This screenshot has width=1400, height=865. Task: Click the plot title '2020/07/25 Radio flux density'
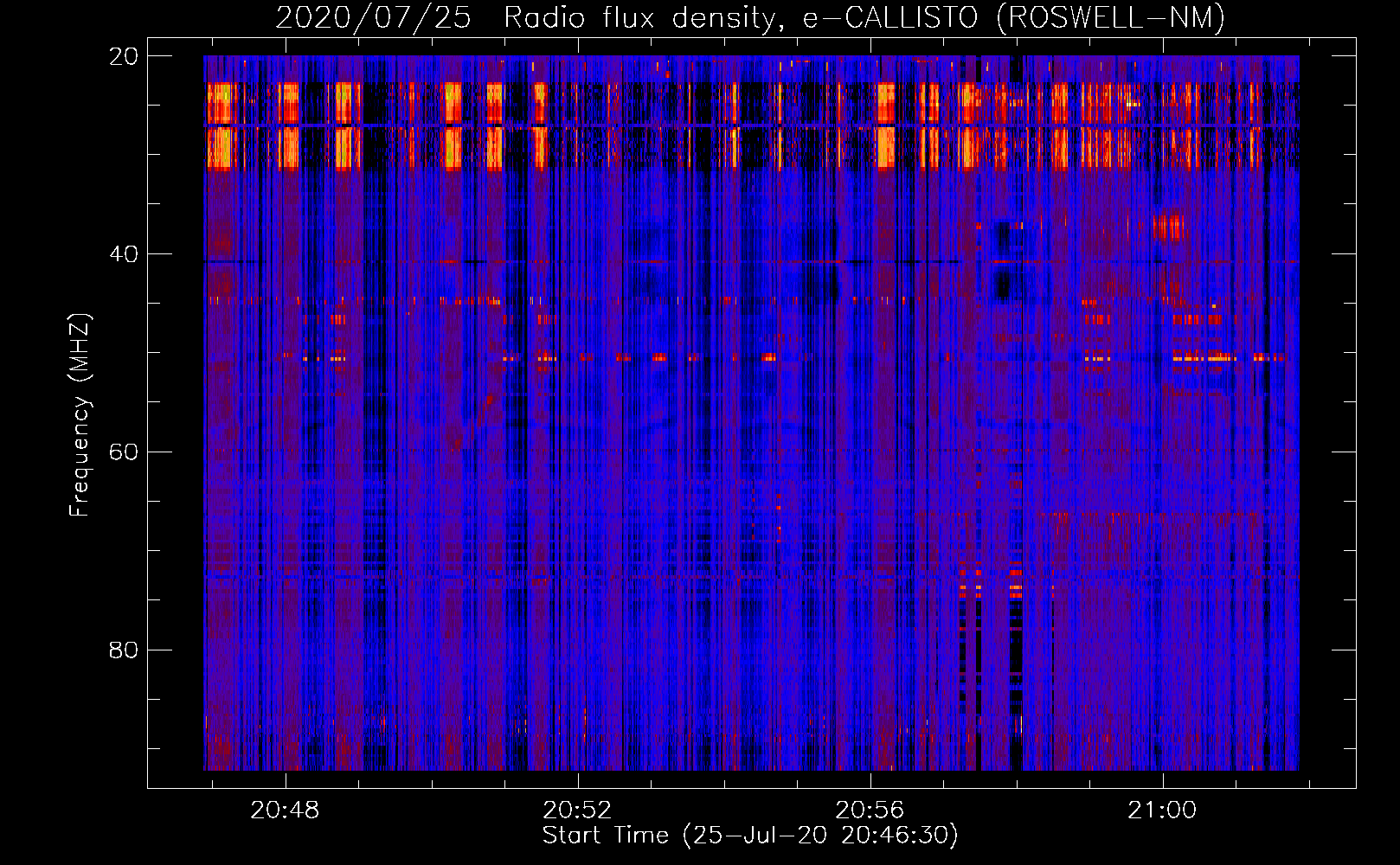750,17
